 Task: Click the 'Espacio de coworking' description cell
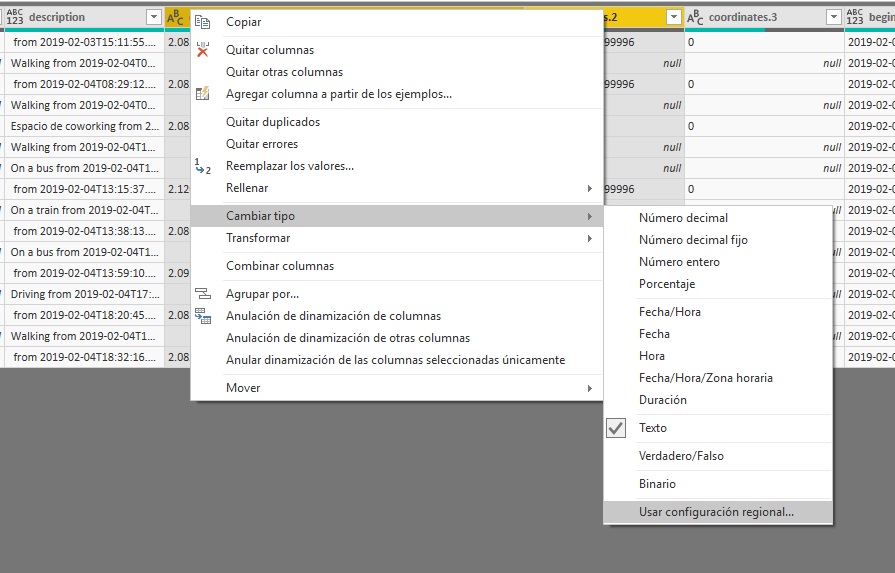point(84,126)
